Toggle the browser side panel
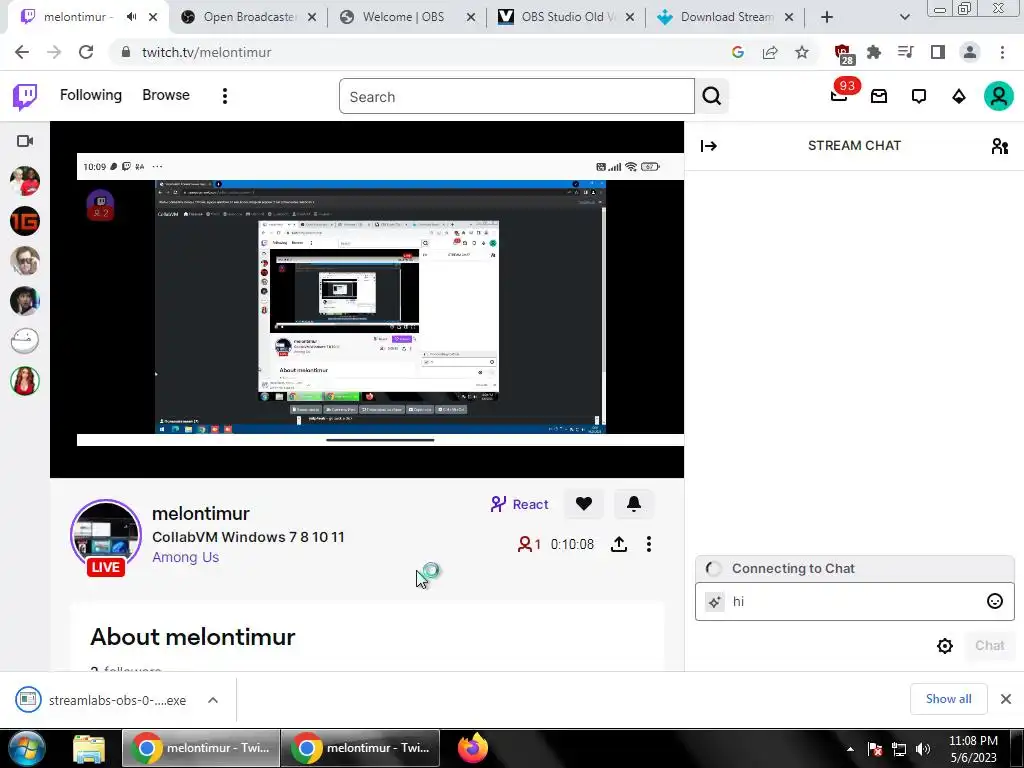 tap(938, 52)
